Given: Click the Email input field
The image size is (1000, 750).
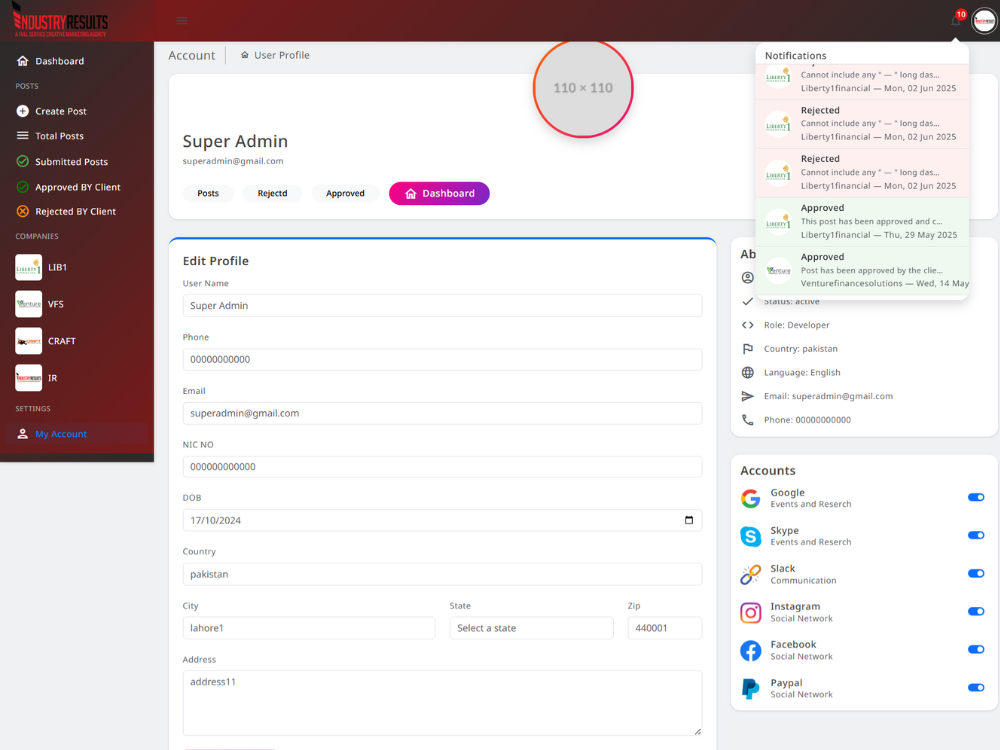Looking at the screenshot, I should (x=442, y=413).
